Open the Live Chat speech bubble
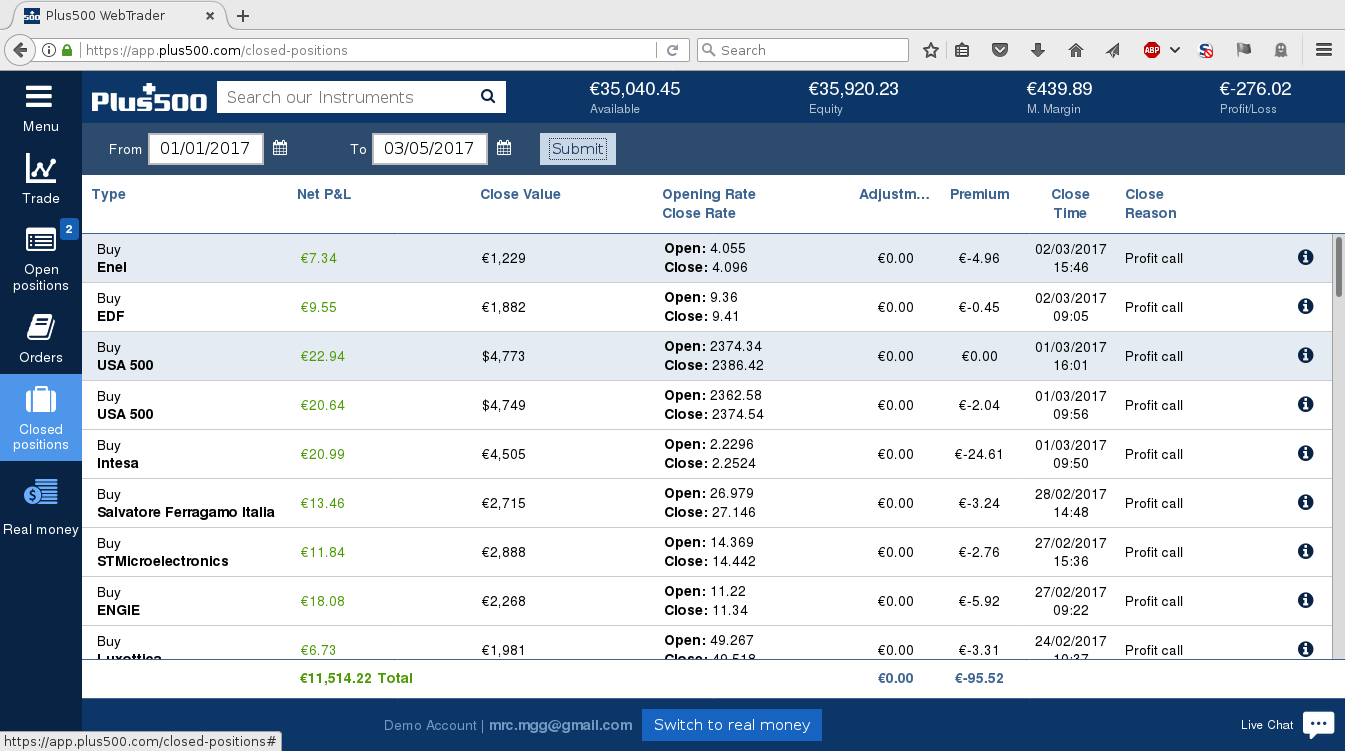This screenshot has width=1345, height=751. click(1318, 724)
